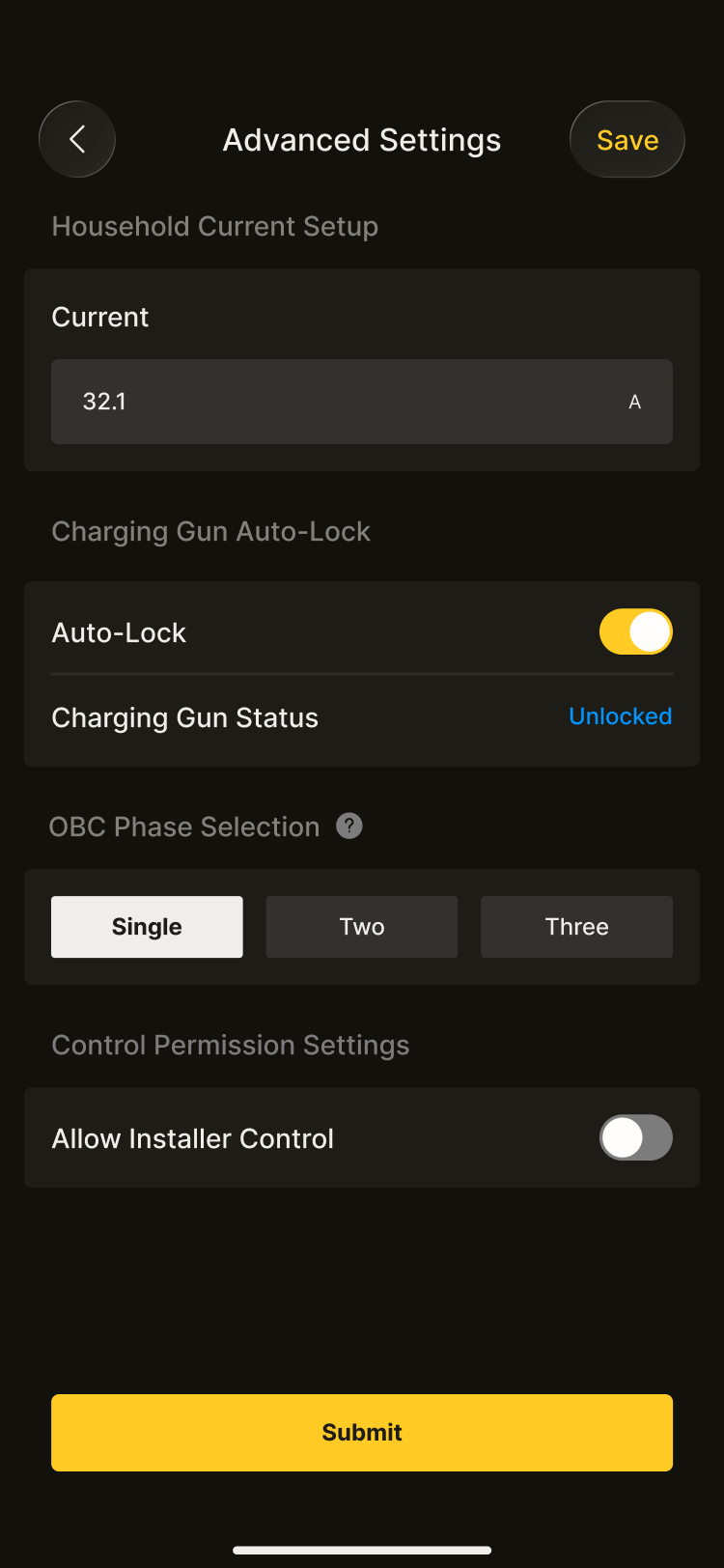Tap the Allow Installer Control label text
The width and height of the screenshot is (724, 1568).
pos(192,1138)
